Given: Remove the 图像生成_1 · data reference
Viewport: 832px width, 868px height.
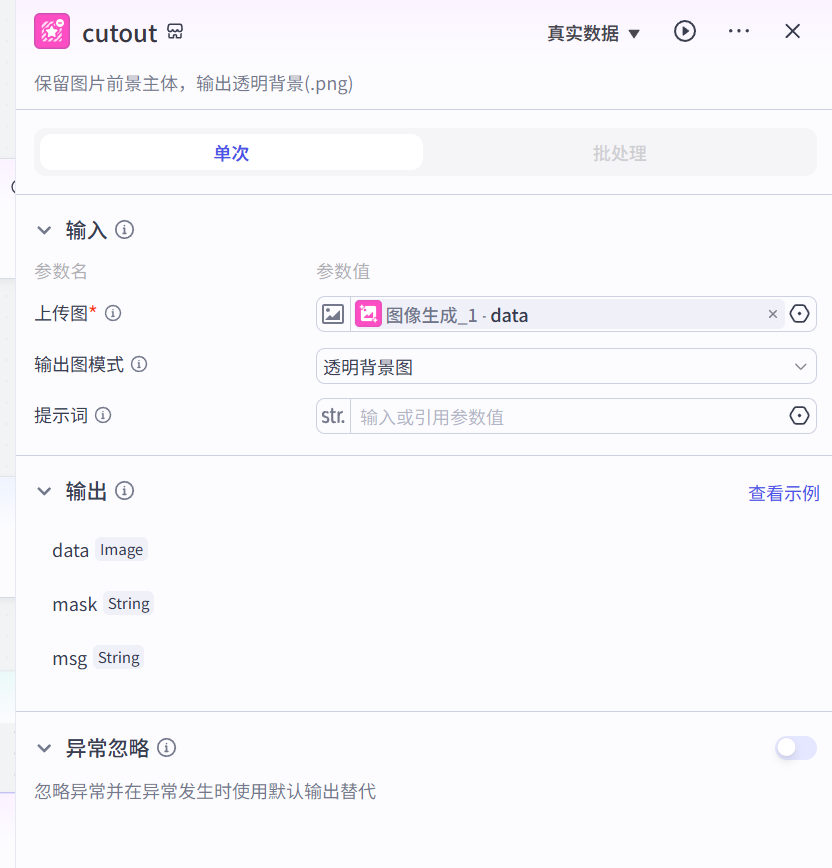Looking at the screenshot, I should click(772, 314).
